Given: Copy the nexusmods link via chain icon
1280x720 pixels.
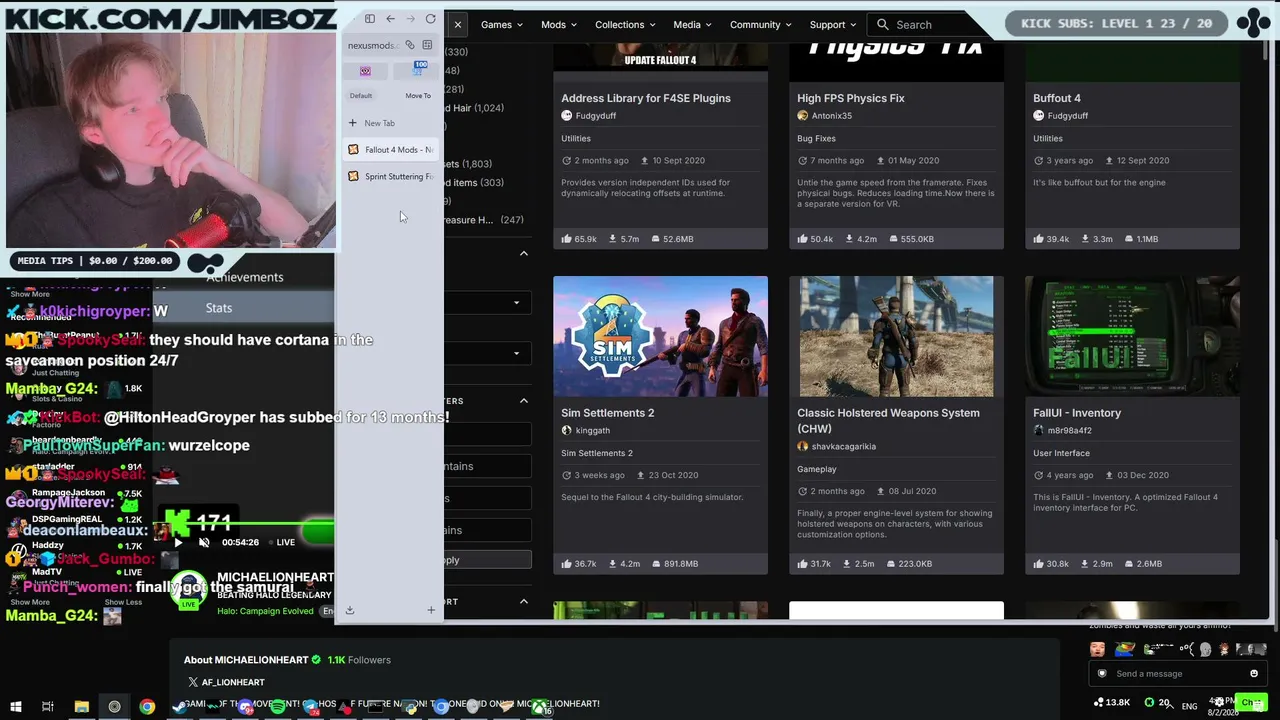Looking at the screenshot, I should 409,45.
